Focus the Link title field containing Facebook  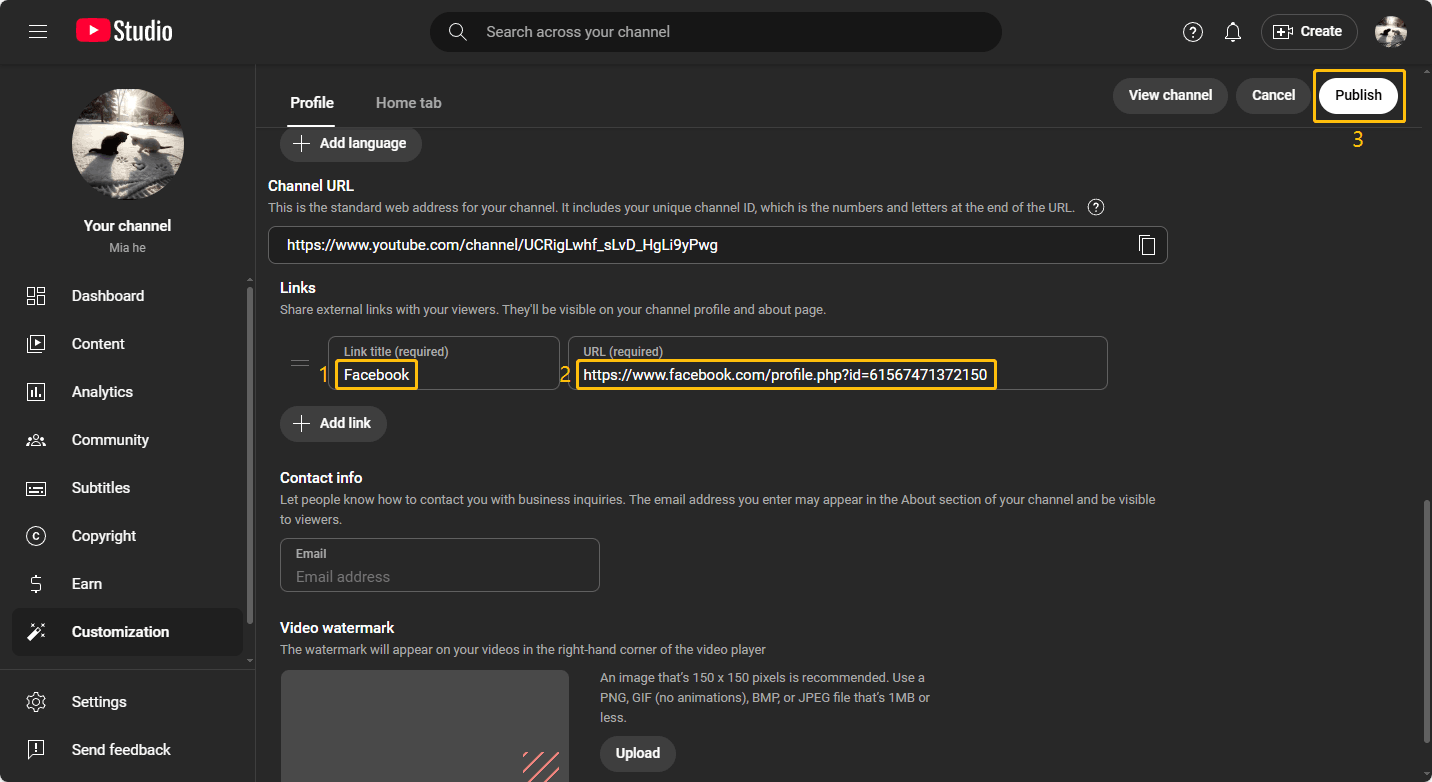tap(443, 375)
